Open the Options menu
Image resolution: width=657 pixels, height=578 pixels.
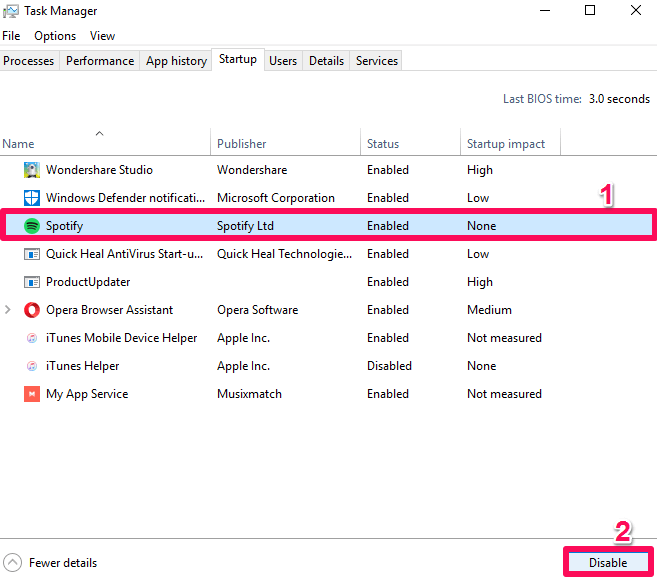click(x=55, y=36)
